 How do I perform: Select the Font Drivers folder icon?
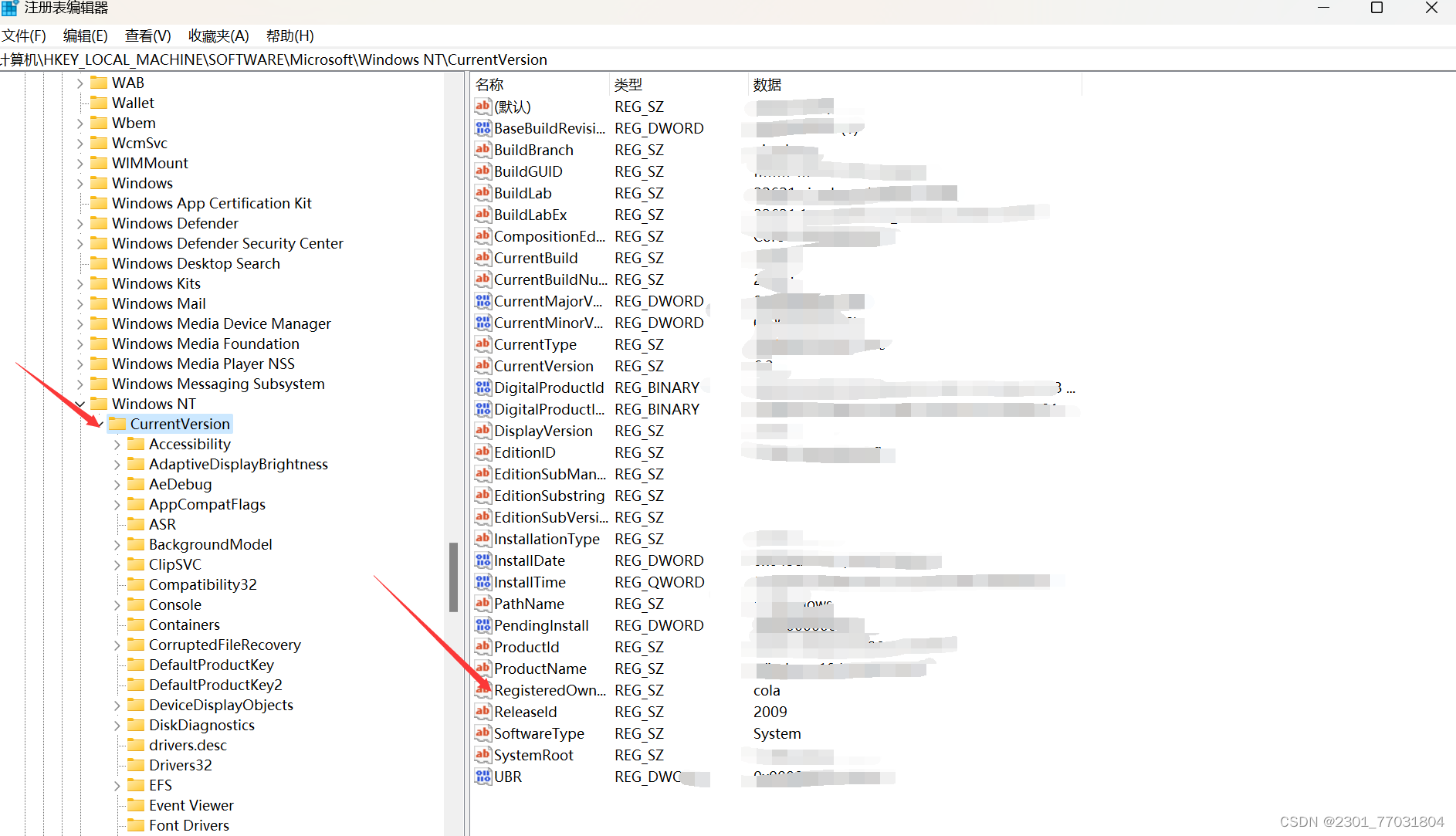(x=136, y=824)
